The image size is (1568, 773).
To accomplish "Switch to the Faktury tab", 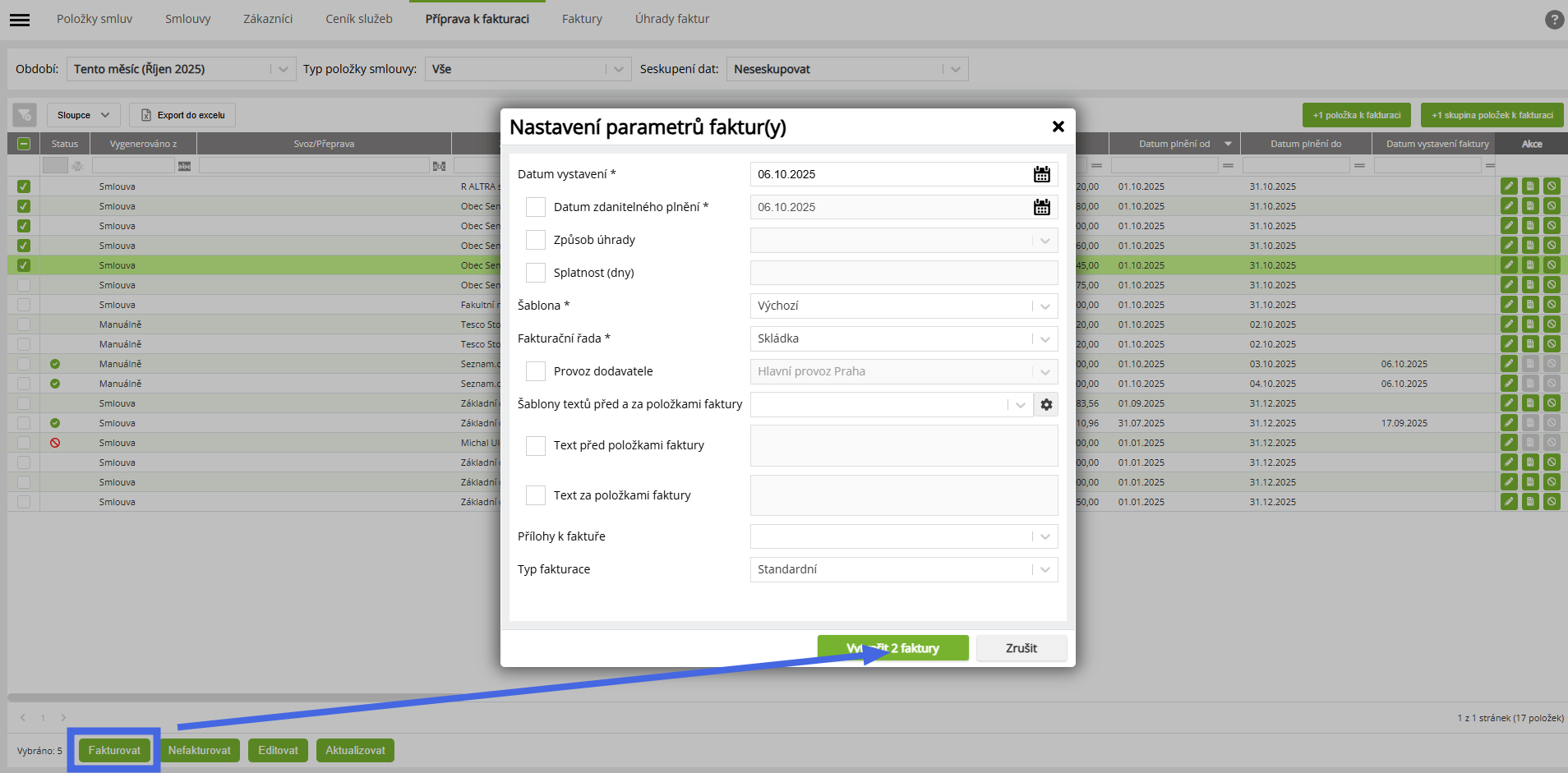I will click(582, 19).
